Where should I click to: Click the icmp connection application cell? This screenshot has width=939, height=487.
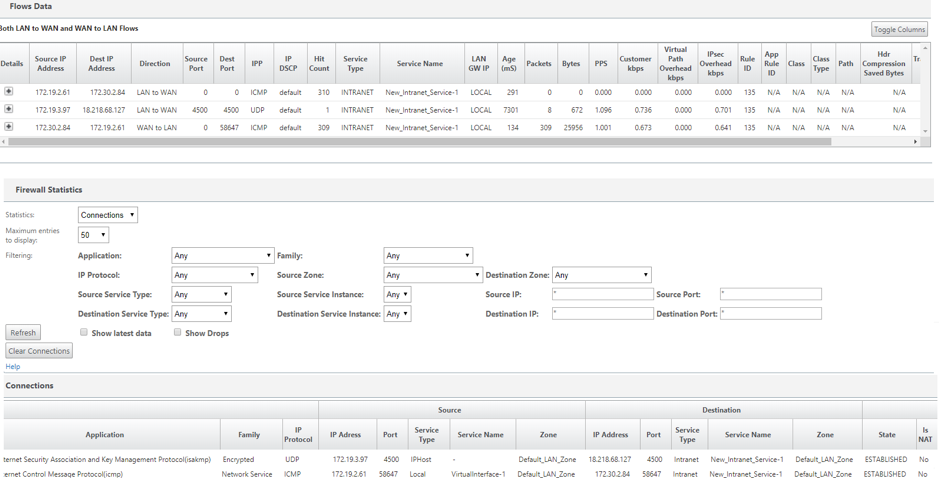pyautogui.click(x=62, y=474)
